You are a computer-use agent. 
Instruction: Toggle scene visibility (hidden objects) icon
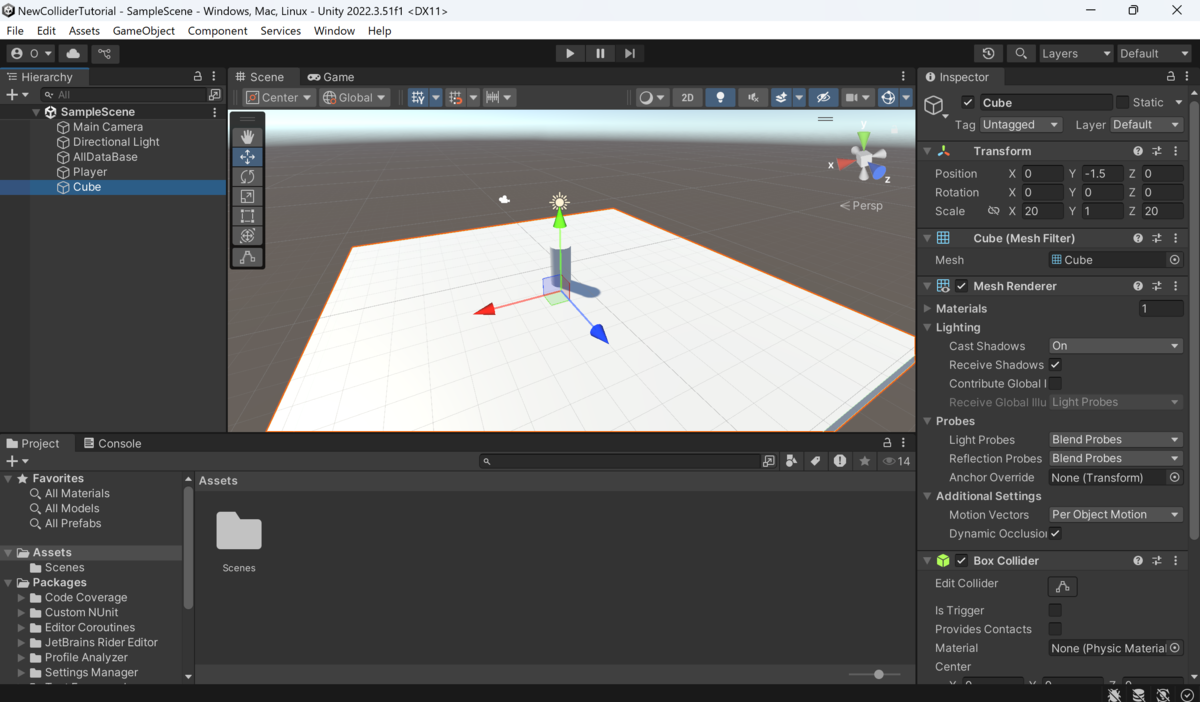(x=823, y=97)
